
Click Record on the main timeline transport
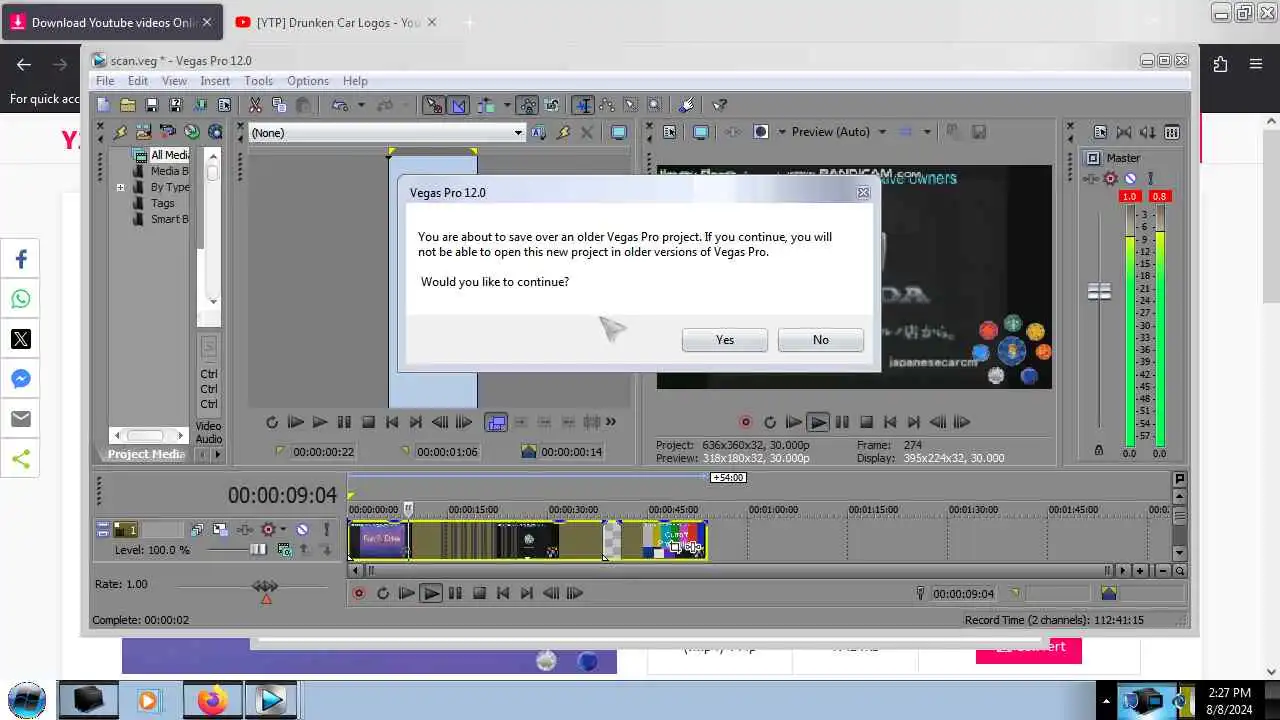pyautogui.click(x=359, y=593)
